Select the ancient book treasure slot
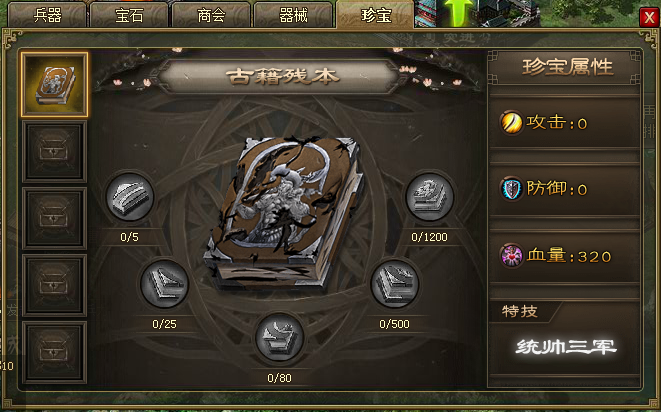Screen dimensions: 661x412 point(54,85)
